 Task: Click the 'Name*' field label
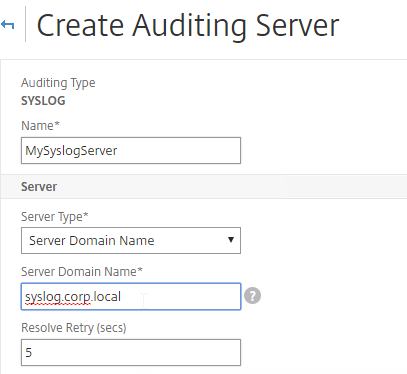(40, 126)
